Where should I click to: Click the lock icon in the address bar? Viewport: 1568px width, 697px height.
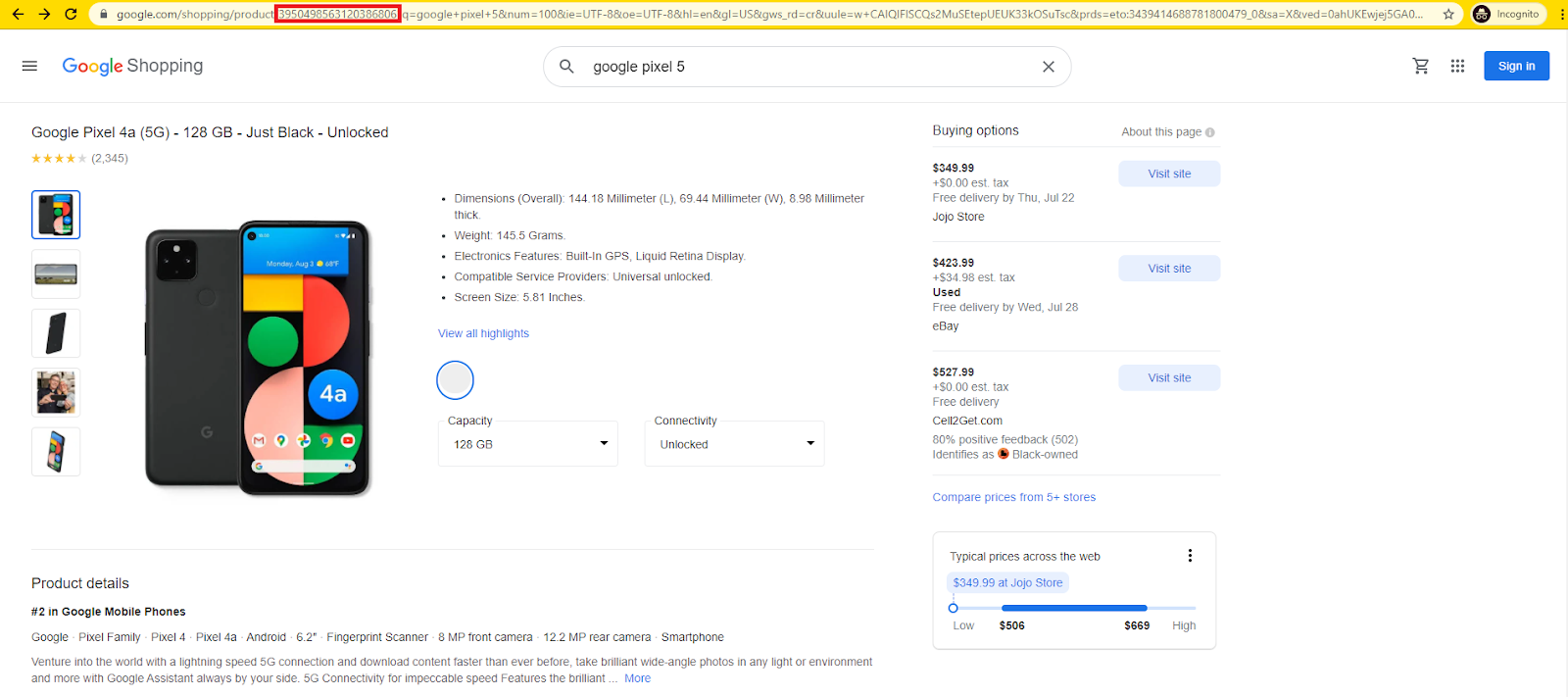pos(103,14)
